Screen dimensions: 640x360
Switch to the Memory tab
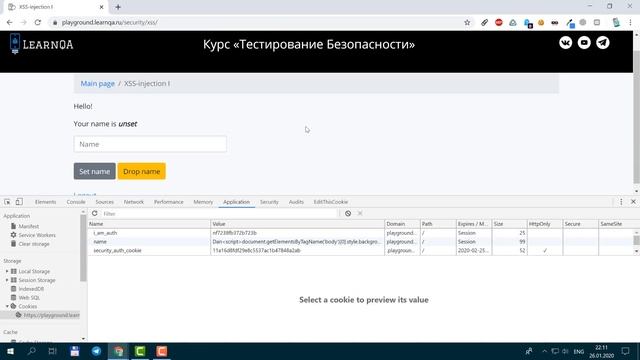[x=203, y=202]
